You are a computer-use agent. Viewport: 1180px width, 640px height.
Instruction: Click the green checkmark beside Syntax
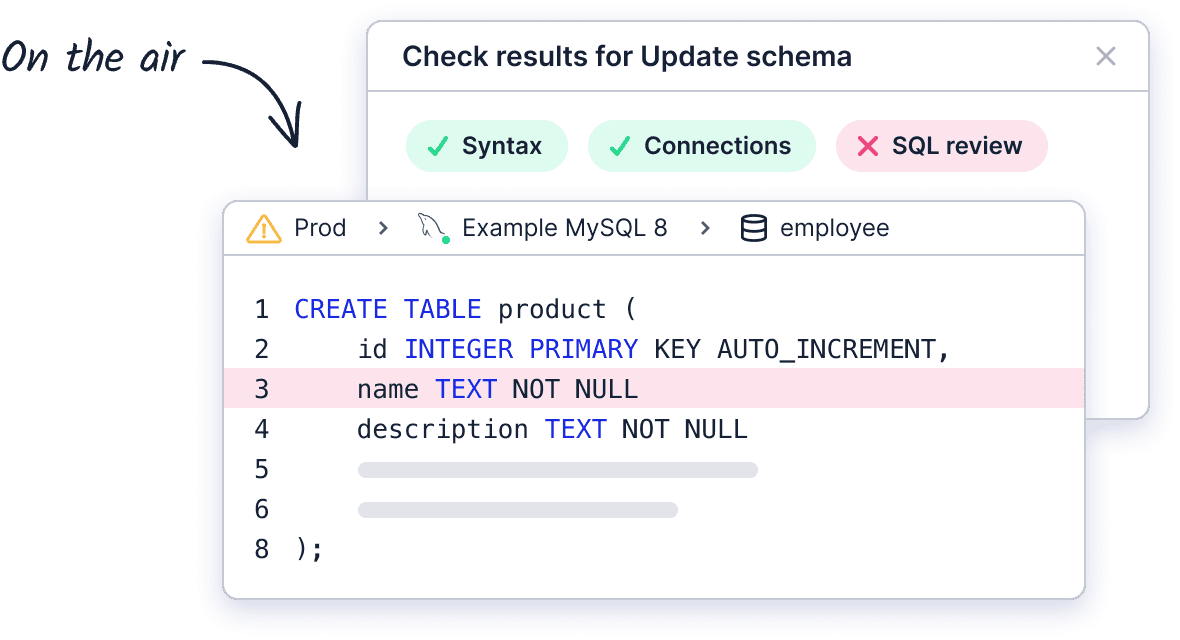437,146
